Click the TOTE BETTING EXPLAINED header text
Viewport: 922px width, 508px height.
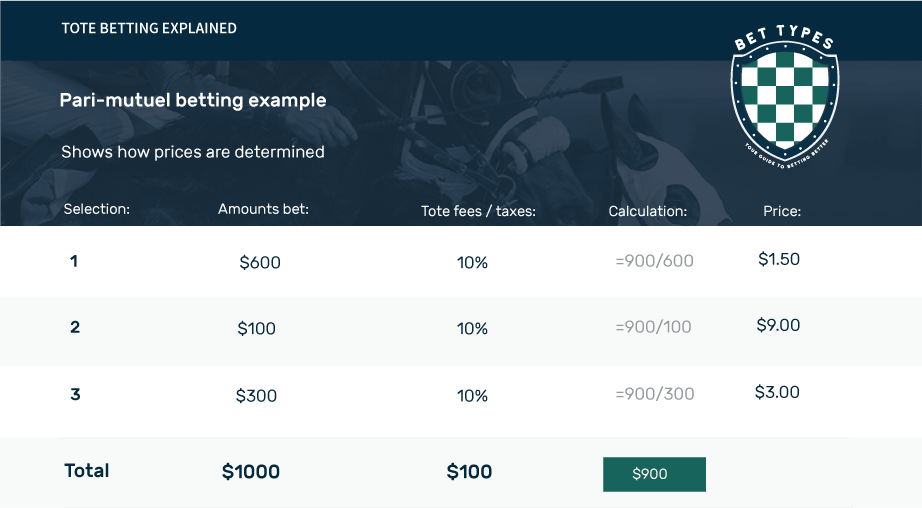(x=149, y=28)
